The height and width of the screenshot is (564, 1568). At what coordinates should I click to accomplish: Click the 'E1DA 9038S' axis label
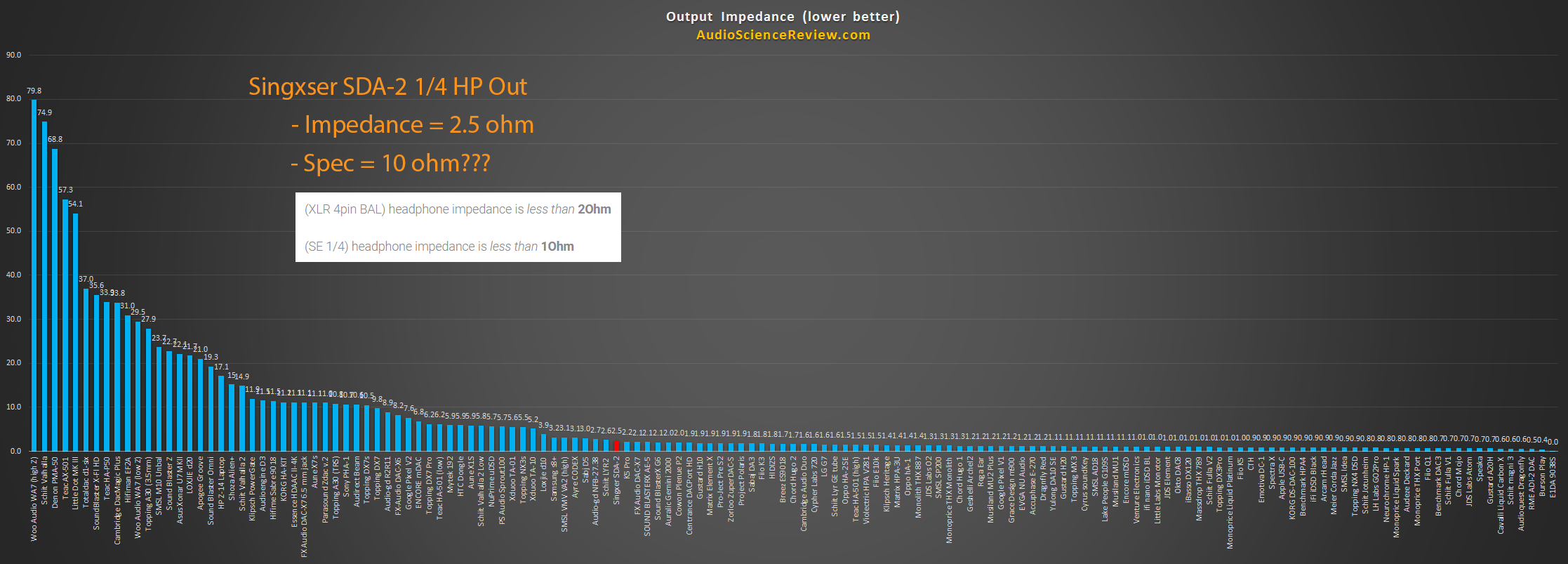[x=1553, y=477]
